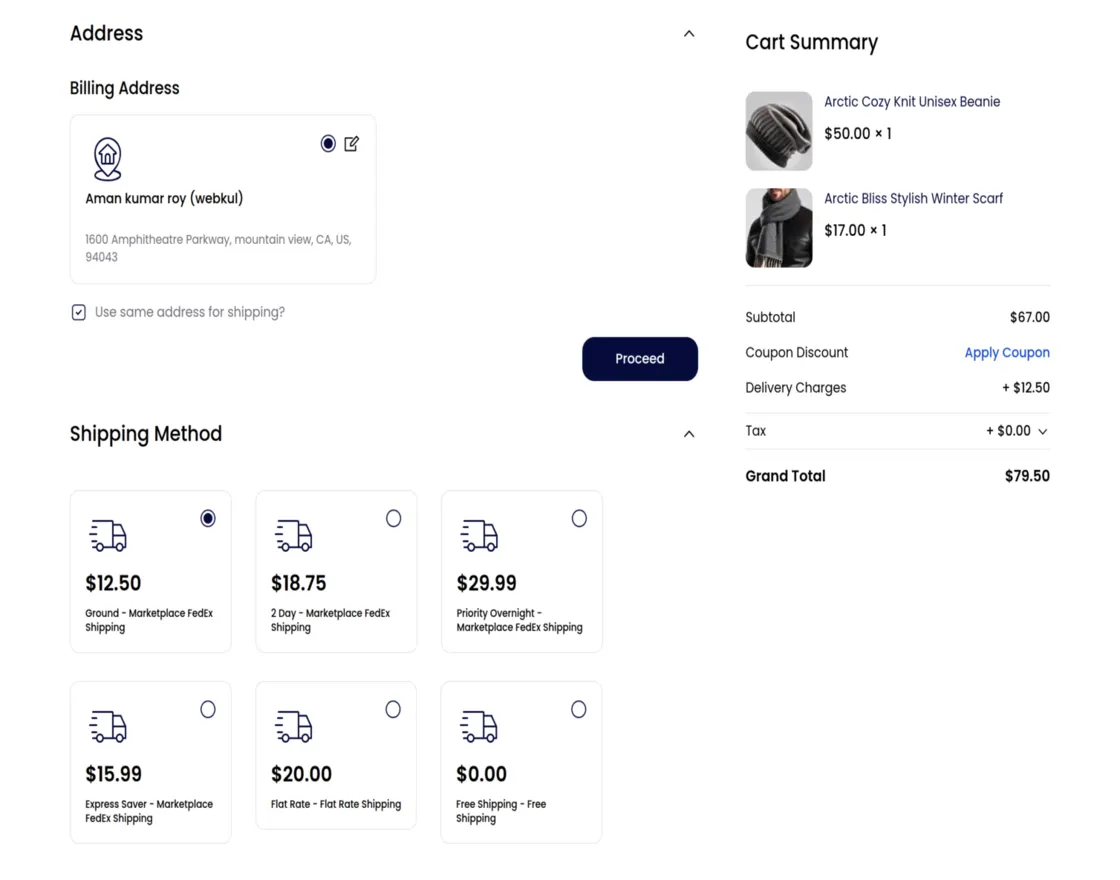
Task: Click the edit billing address pencil icon
Action: pos(351,144)
